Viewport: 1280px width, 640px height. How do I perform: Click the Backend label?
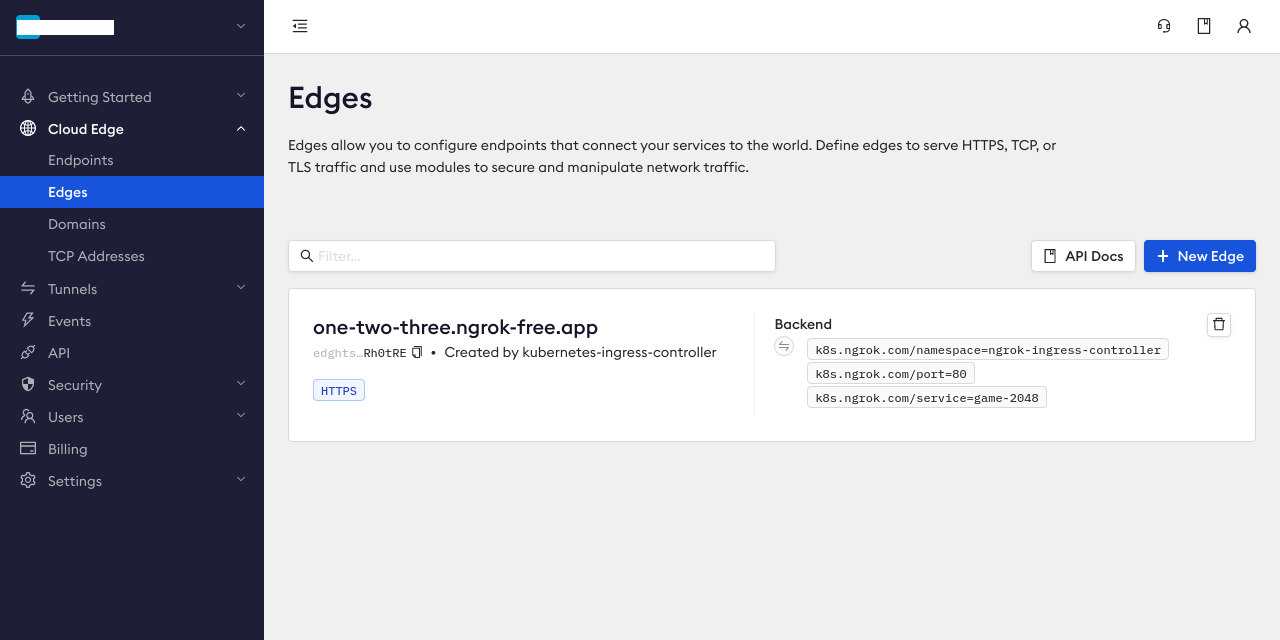pos(803,324)
